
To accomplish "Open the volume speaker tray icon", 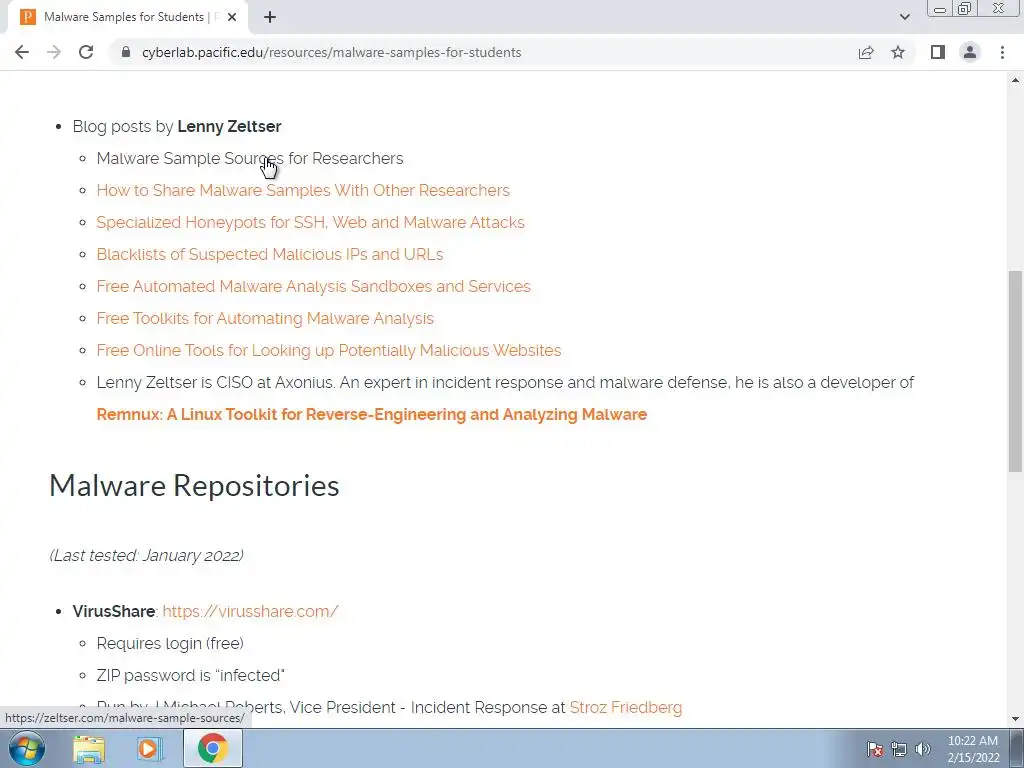I will (x=922, y=749).
